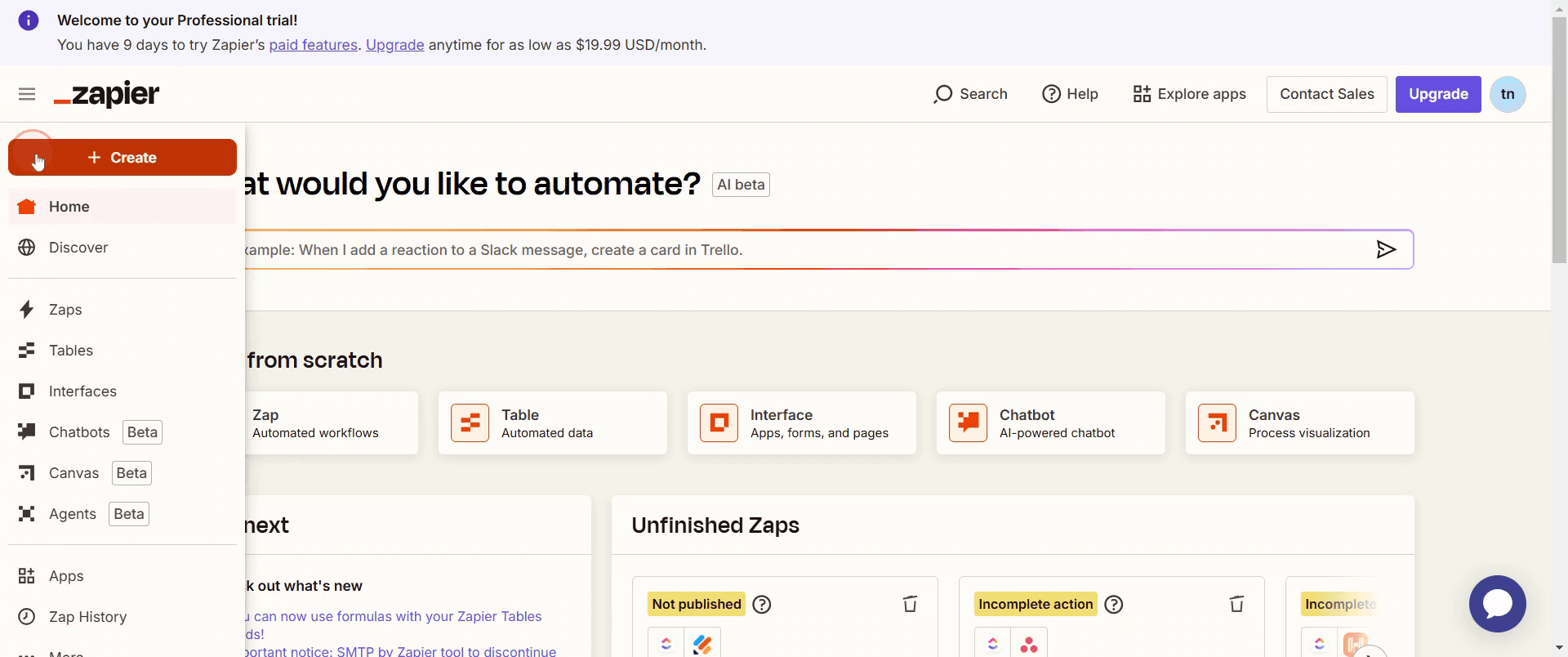Viewport: 1568px width, 657px height.
Task: Click Contact Sales button
Action: click(x=1327, y=94)
